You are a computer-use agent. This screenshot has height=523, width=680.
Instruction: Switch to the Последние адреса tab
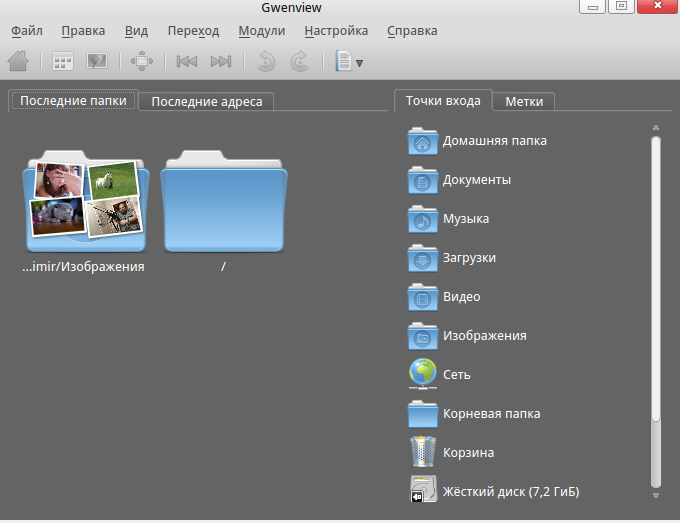[x=206, y=102]
